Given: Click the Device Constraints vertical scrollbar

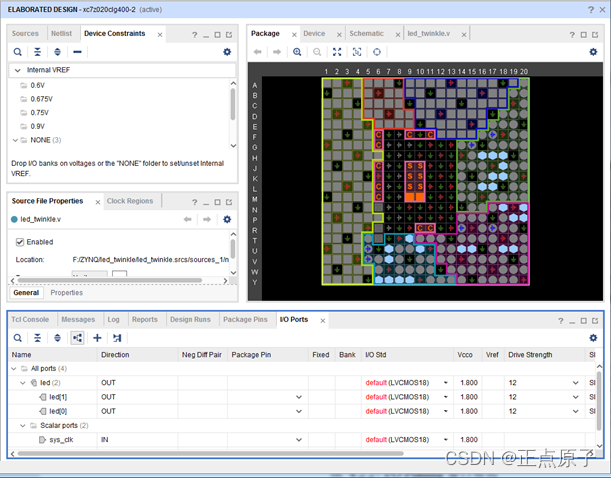Looking at the screenshot, I should tap(233, 104).
